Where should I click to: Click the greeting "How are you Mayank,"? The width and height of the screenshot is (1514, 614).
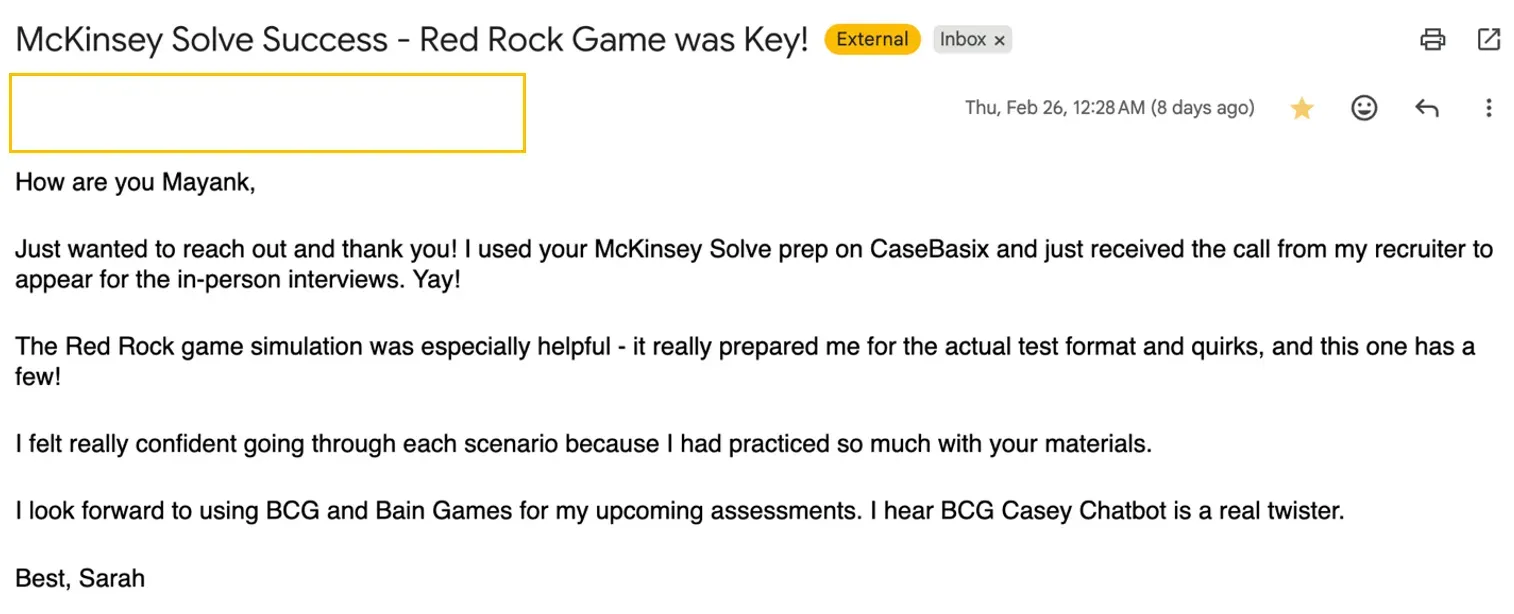pos(135,183)
